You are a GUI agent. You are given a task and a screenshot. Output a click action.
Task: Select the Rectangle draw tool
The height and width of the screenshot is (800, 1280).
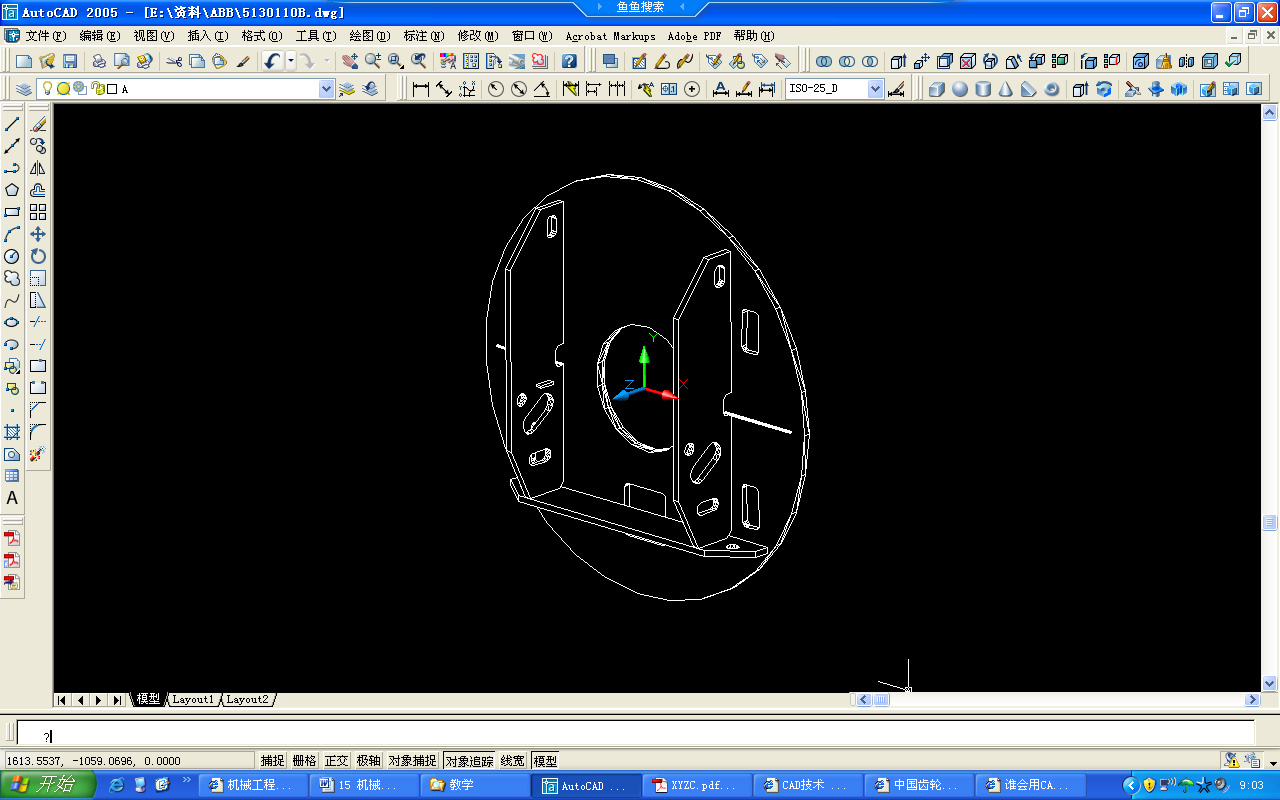point(12,212)
